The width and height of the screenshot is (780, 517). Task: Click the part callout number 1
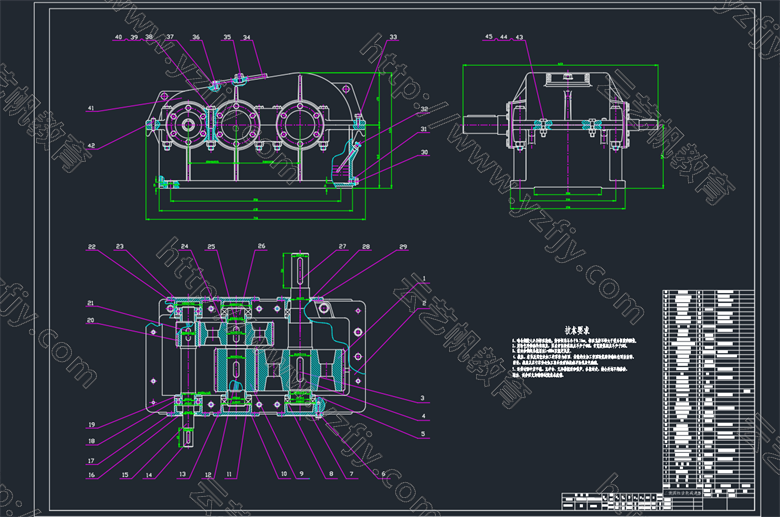(424, 279)
